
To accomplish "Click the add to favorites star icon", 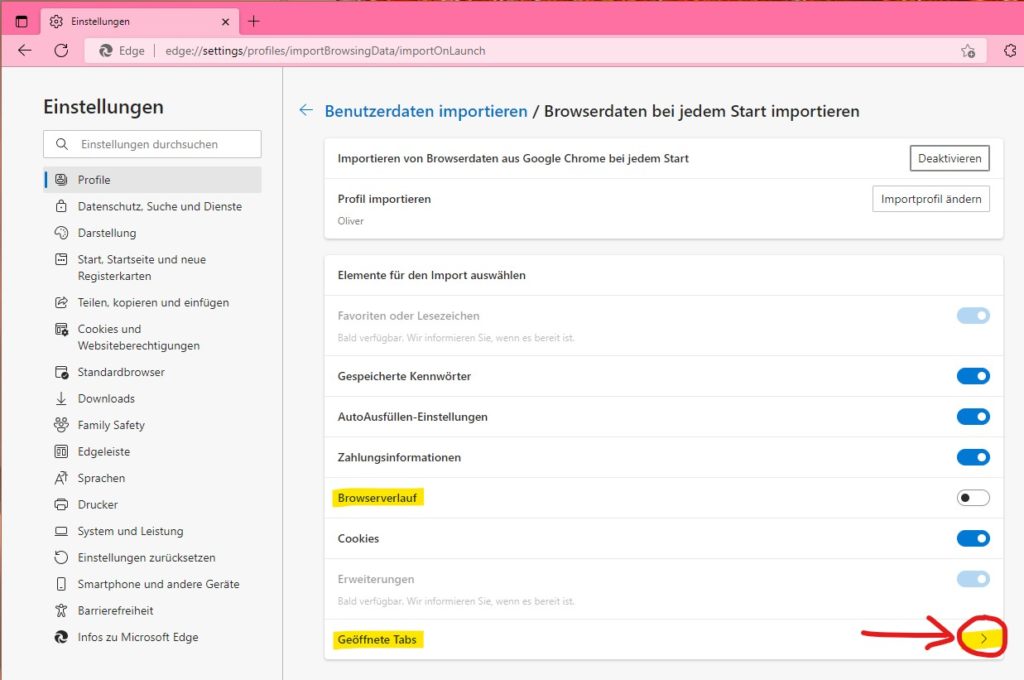I will (x=967, y=51).
